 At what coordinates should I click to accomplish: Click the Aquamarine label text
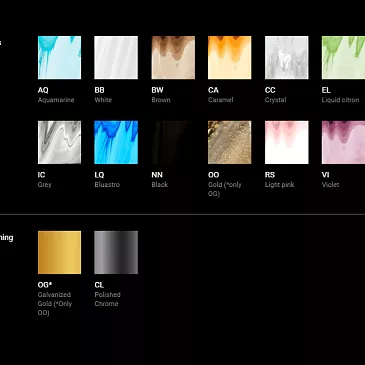56,100
